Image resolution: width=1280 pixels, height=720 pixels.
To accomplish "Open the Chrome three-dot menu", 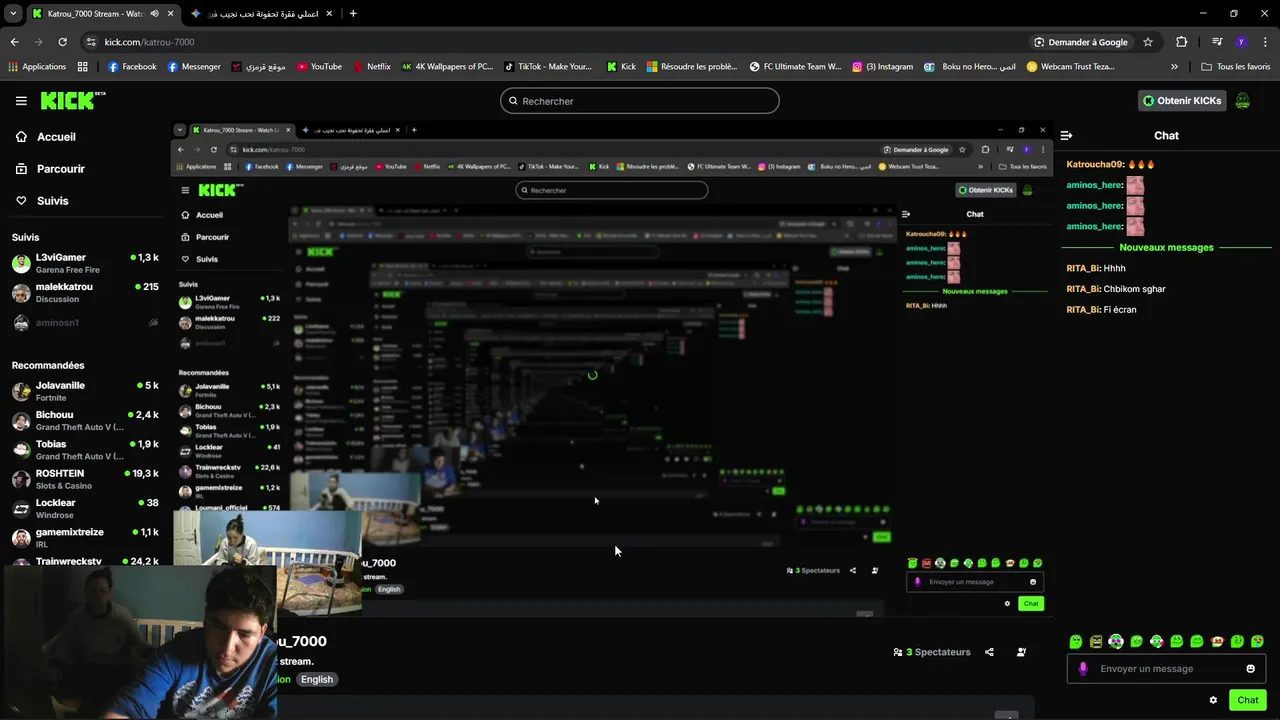I will pyautogui.click(x=1264, y=42).
